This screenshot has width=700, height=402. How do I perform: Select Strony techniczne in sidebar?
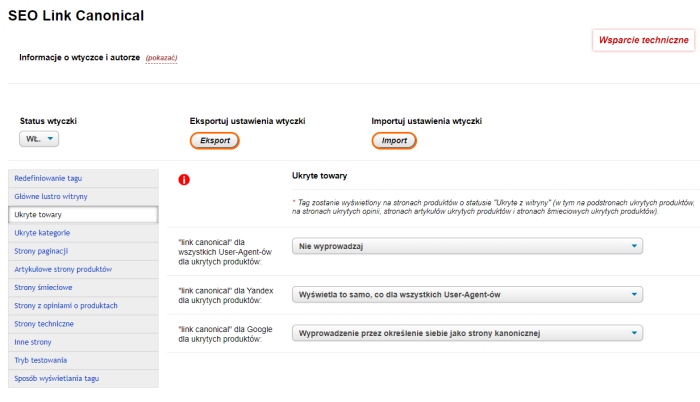[44, 324]
